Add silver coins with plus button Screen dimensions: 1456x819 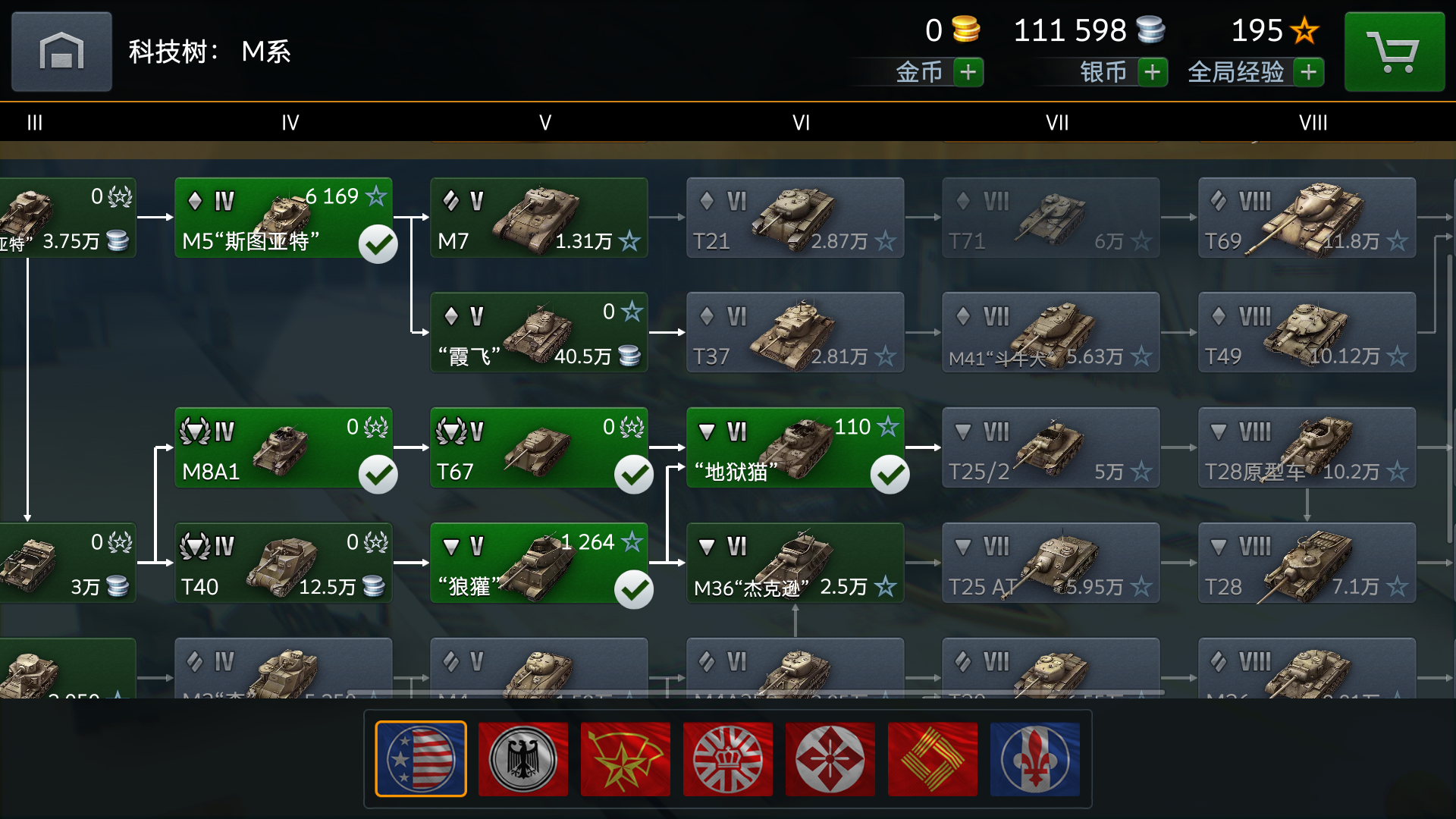point(1153,72)
